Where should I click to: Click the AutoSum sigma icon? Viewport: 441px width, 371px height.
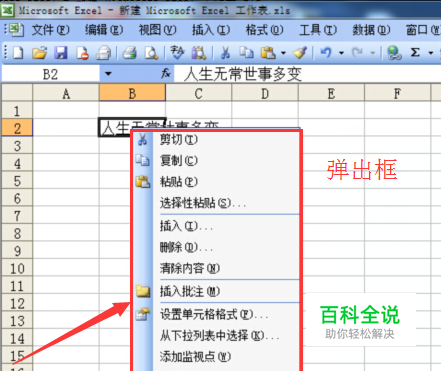[x=415, y=53]
